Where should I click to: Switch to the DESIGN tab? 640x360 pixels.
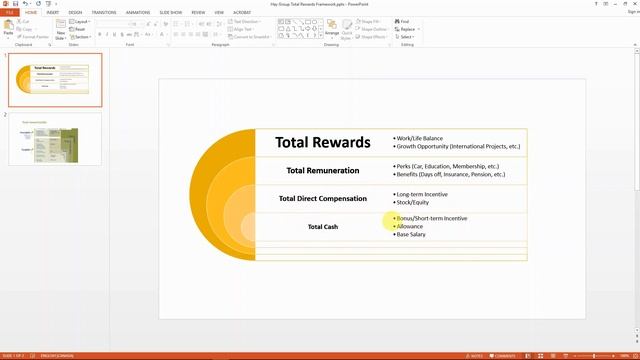click(75, 13)
